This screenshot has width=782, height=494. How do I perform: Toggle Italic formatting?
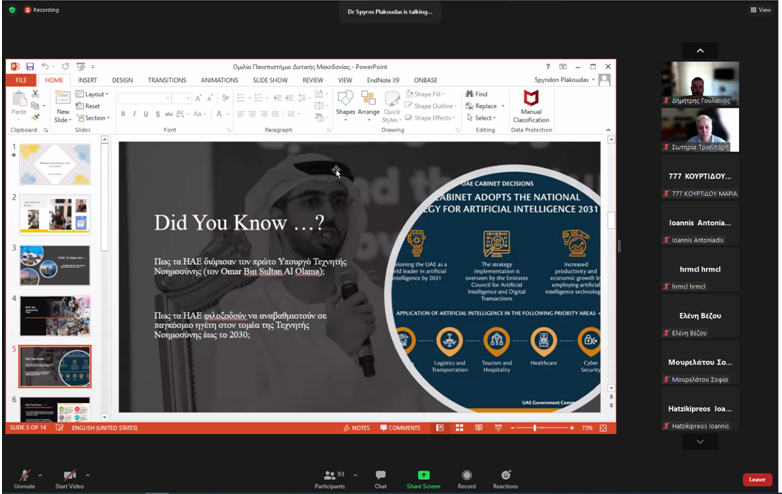134,114
